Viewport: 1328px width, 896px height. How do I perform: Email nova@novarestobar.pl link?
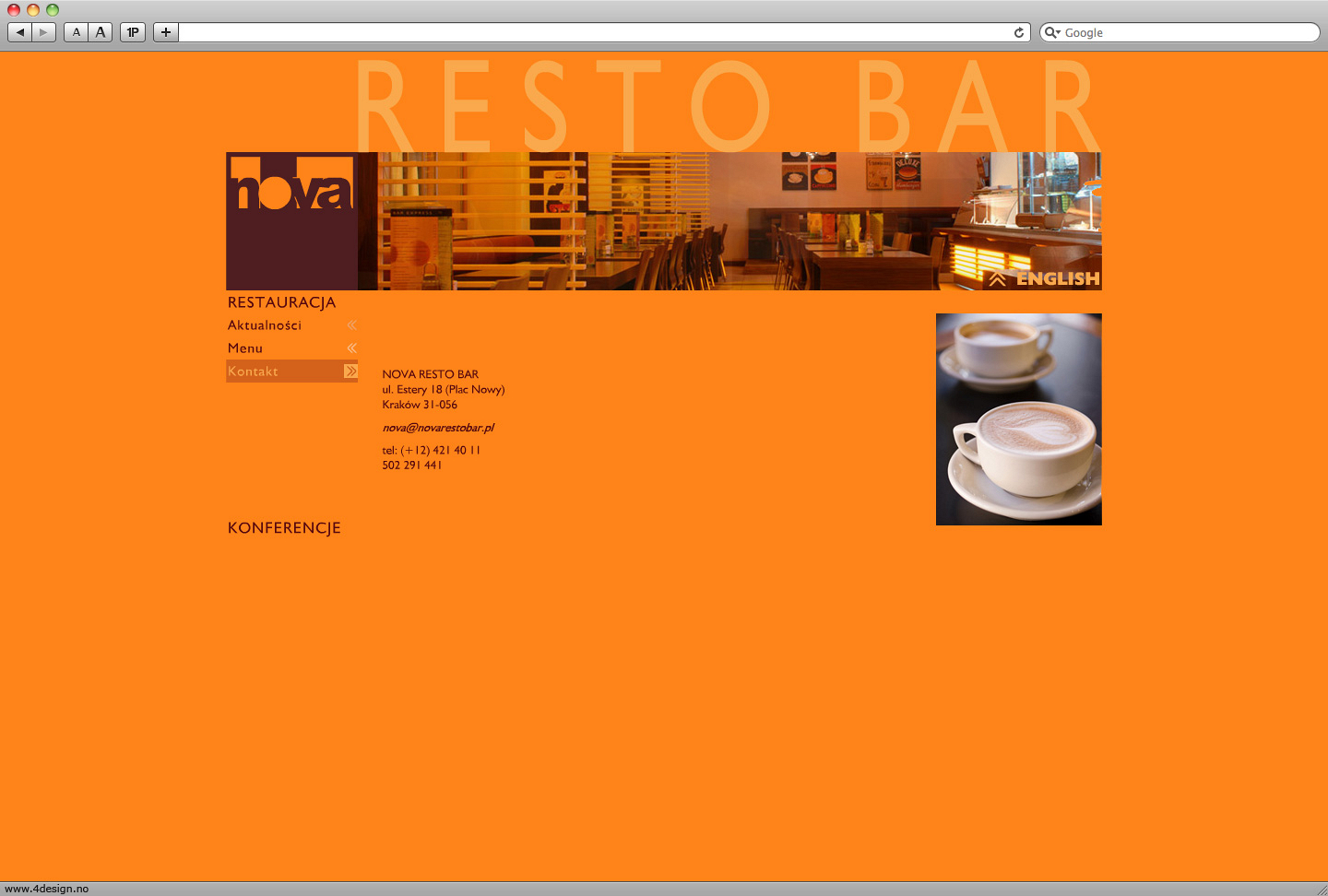pos(438,428)
